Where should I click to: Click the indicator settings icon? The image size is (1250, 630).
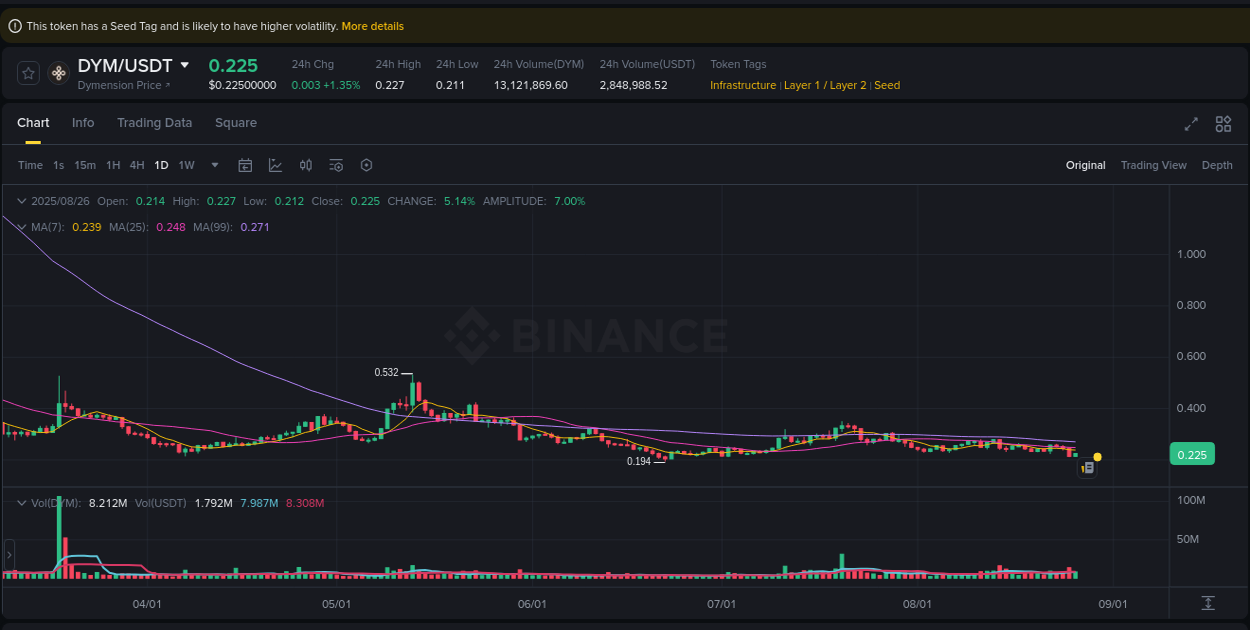tap(336, 164)
